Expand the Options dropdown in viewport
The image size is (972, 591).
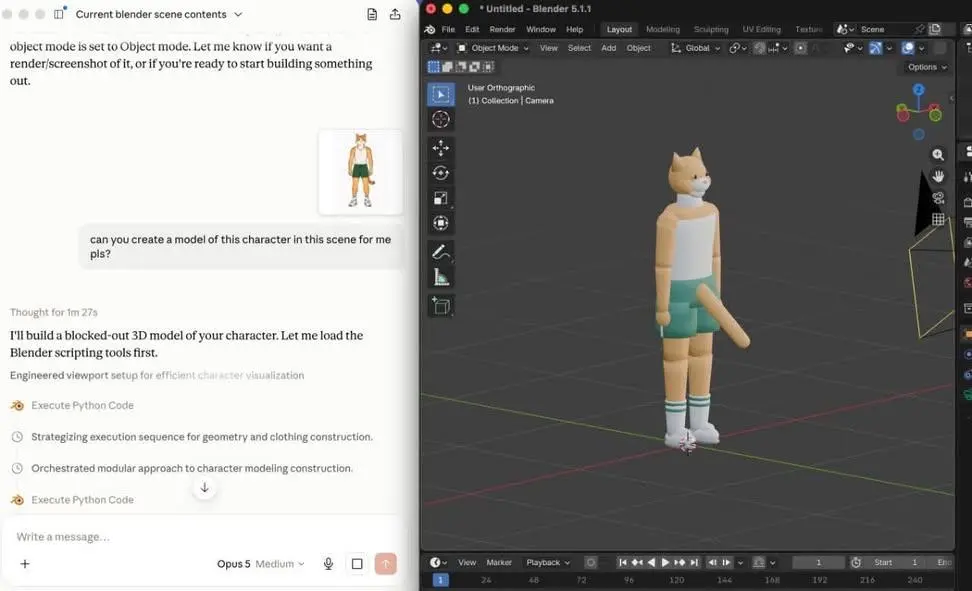pyautogui.click(x=927, y=67)
